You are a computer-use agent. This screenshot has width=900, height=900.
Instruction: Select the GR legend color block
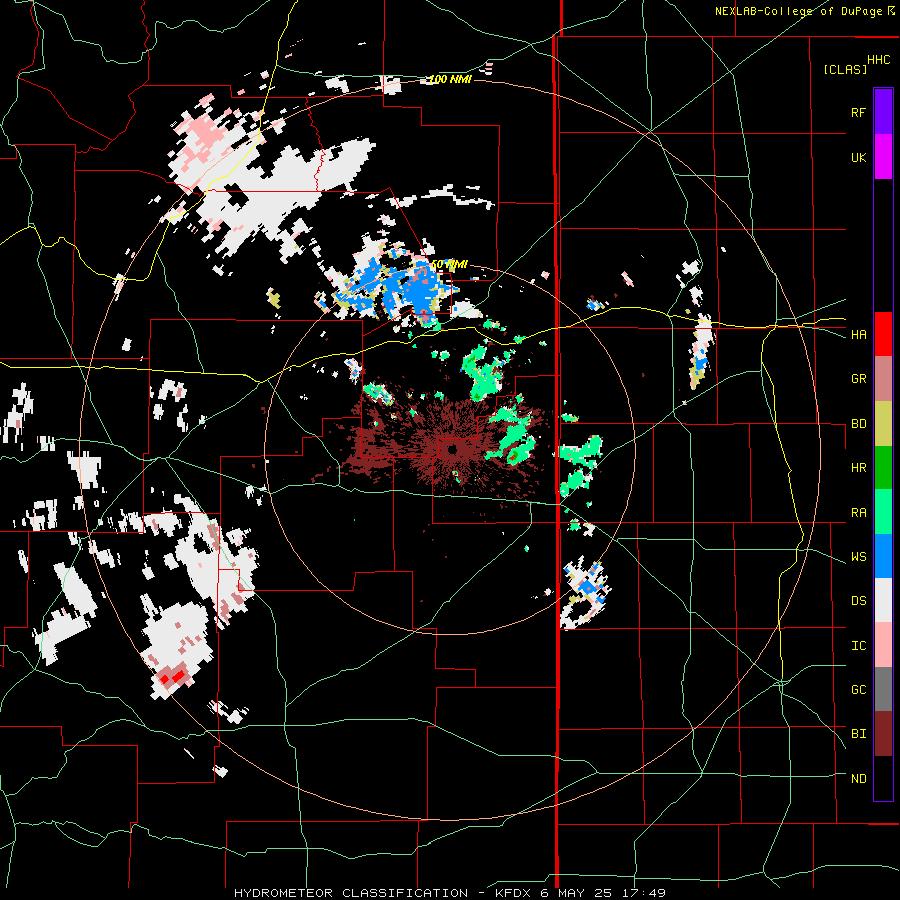pos(883,379)
